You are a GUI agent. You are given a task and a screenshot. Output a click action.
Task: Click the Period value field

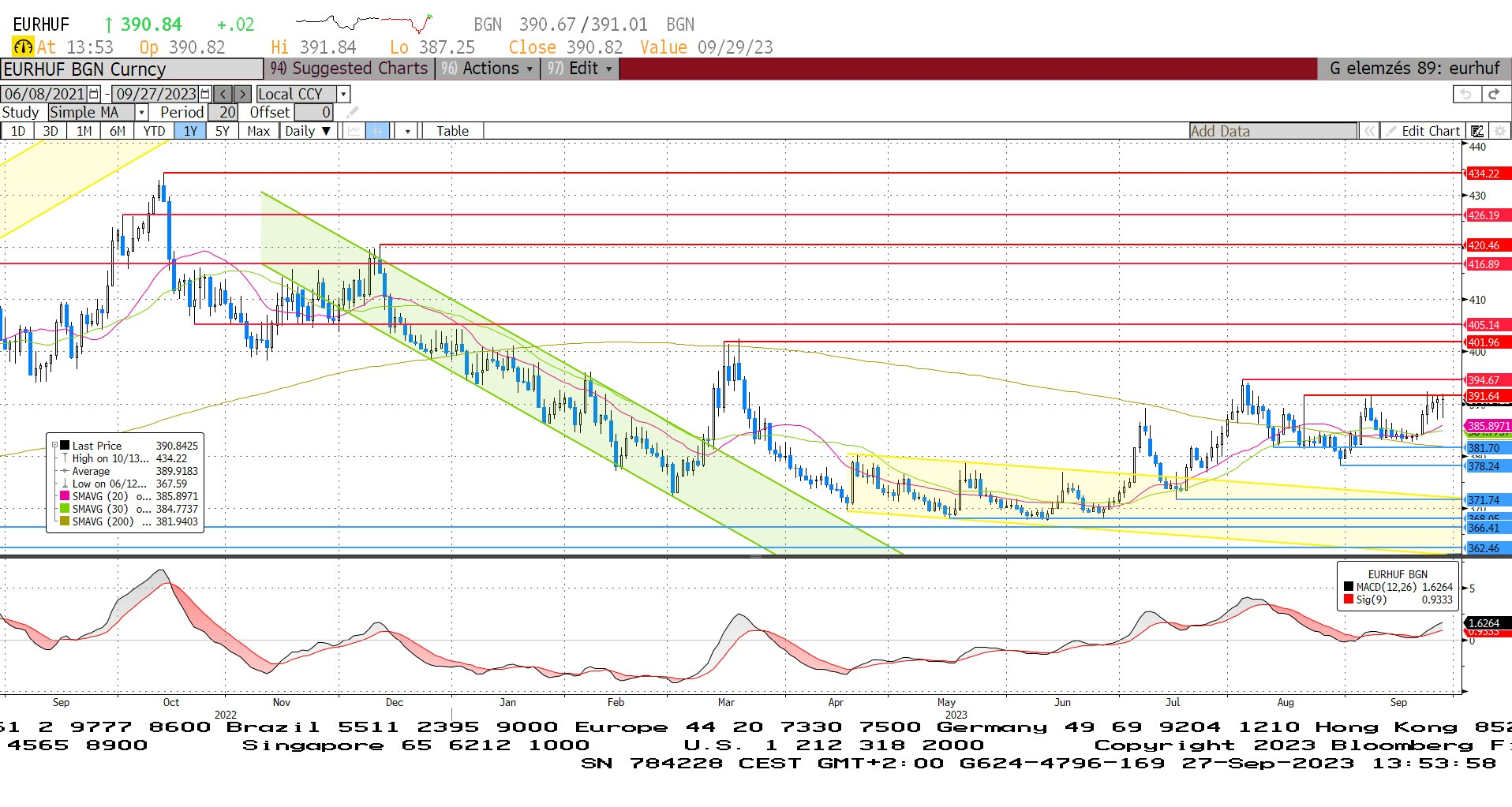(x=223, y=113)
